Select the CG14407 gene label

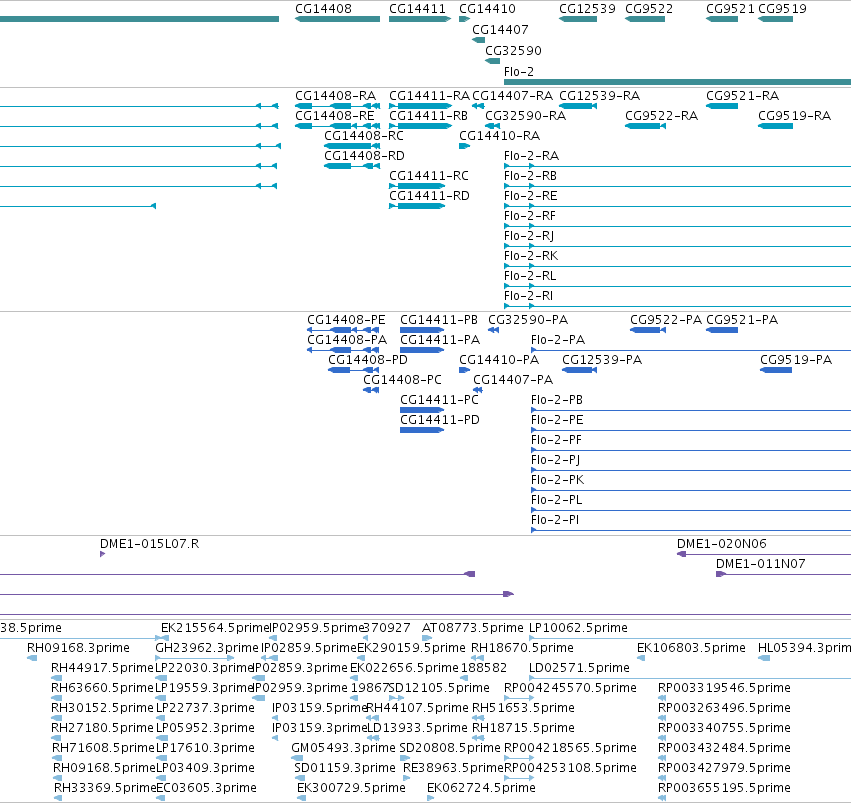pos(500,30)
